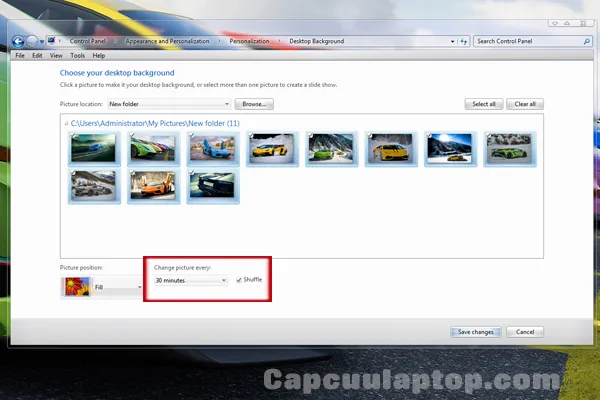Viewport: 600px width, 400px height.
Task: Click the Desktop Background breadcrumb
Action: pos(316,41)
